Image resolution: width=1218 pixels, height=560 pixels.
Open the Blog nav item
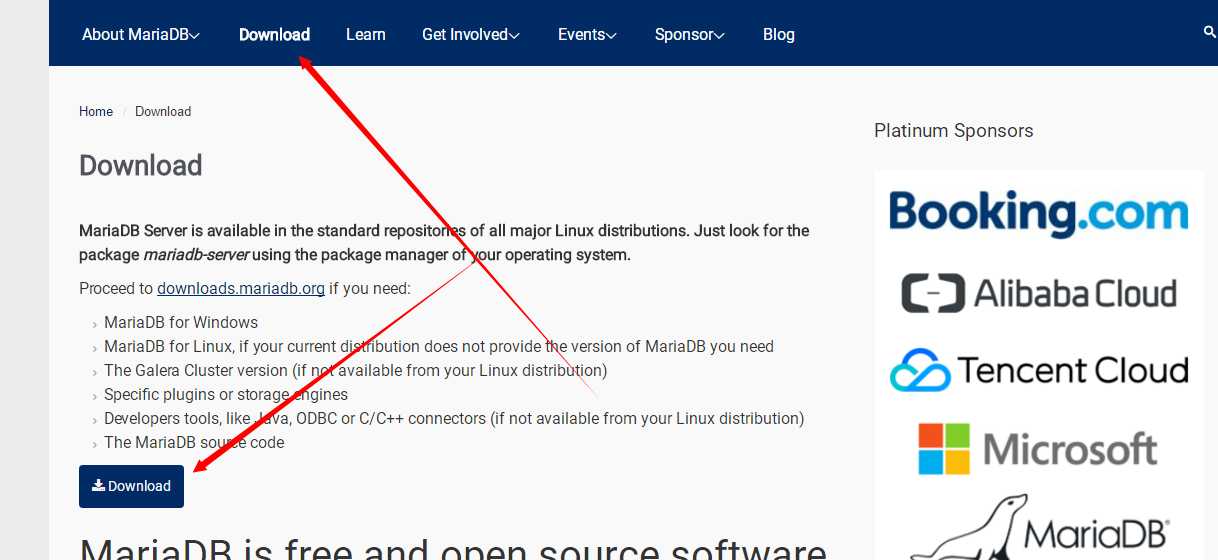click(x=779, y=34)
